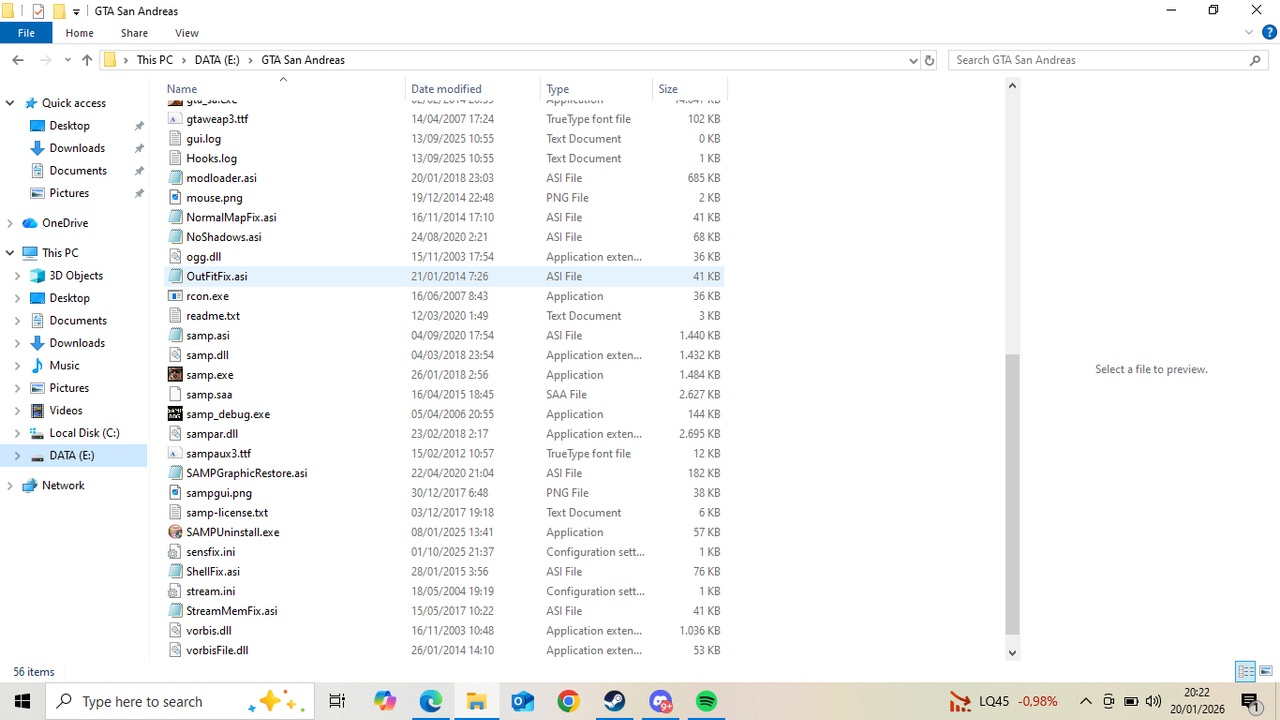
Task: Expand the Quick access tree node
Action: pos(10,103)
